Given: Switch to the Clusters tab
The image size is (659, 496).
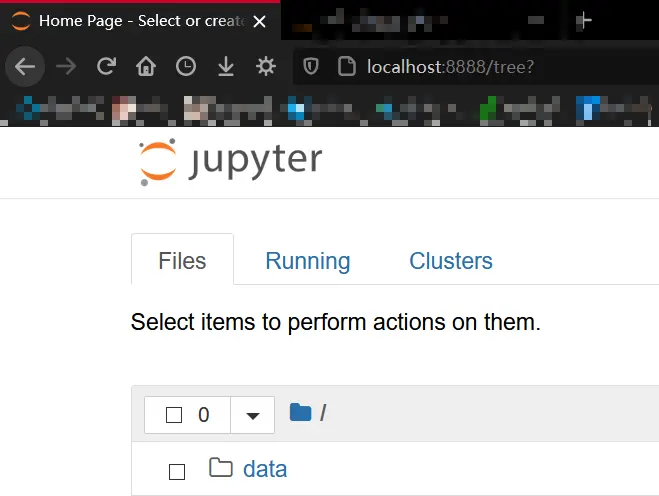Looking at the screenshot, I should 450,261.
